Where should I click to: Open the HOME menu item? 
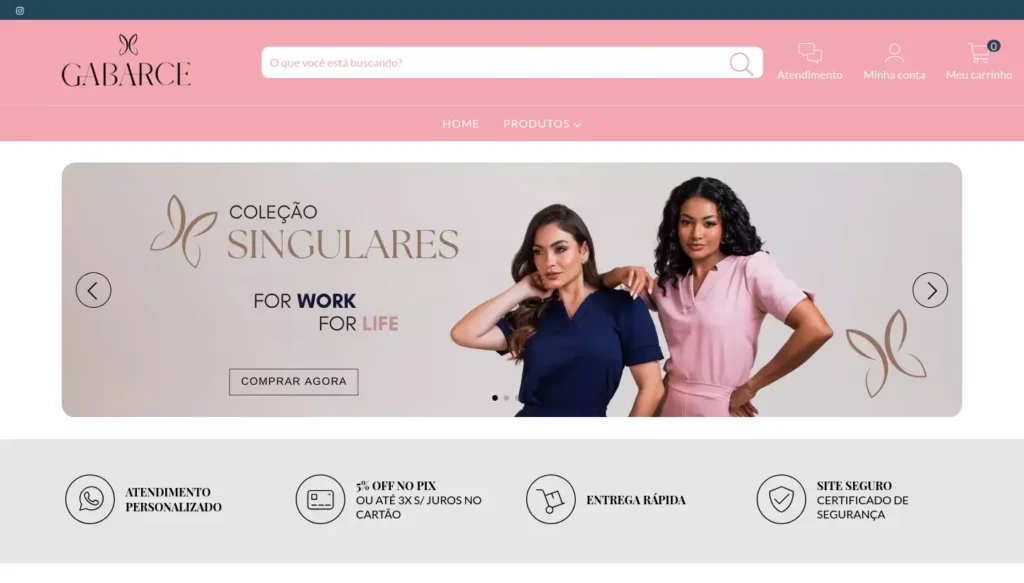coord(460,123)
